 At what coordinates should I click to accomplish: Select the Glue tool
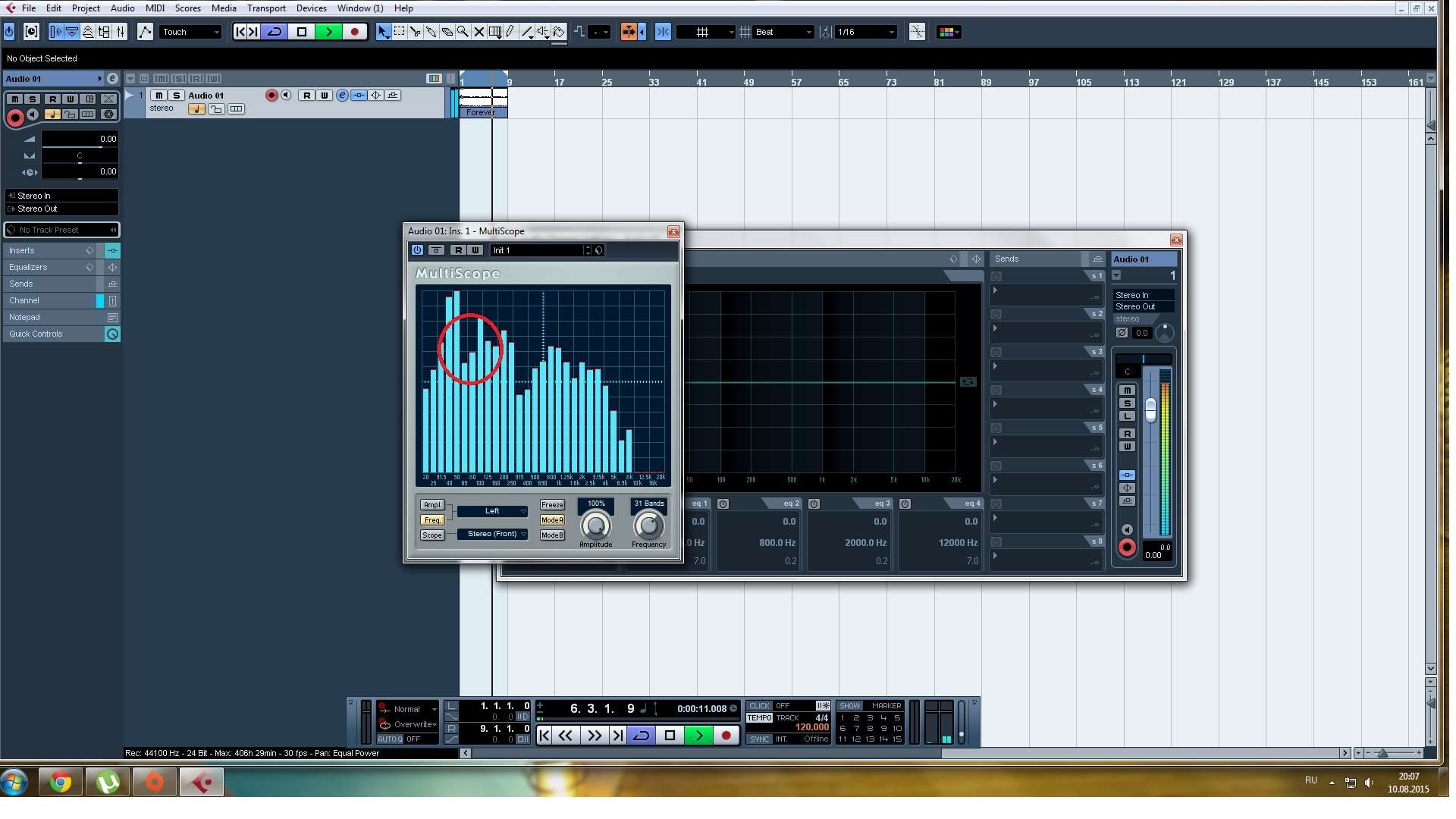pos(431,32)
